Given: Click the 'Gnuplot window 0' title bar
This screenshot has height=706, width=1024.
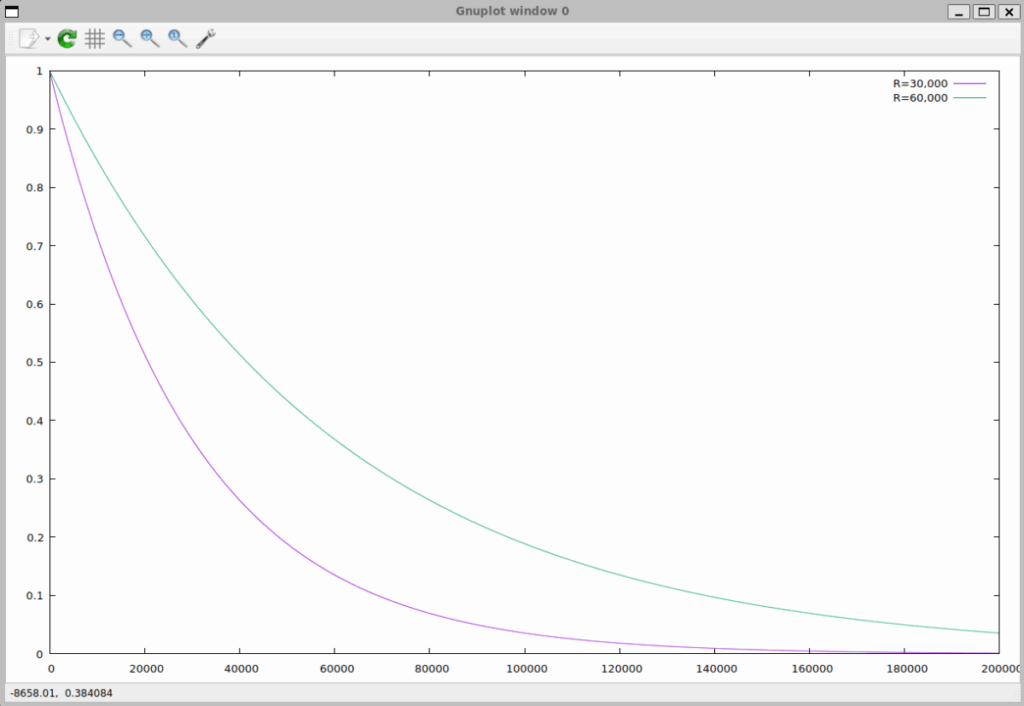Looking at the screenshot, I should click(512, 11).
